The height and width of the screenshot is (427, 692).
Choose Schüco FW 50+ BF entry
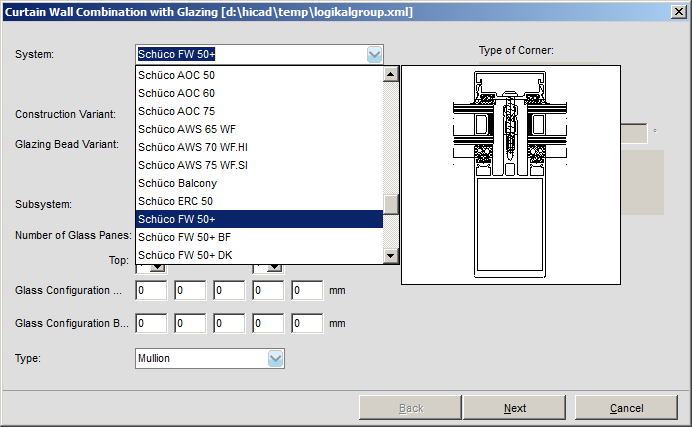coord(259,237)
